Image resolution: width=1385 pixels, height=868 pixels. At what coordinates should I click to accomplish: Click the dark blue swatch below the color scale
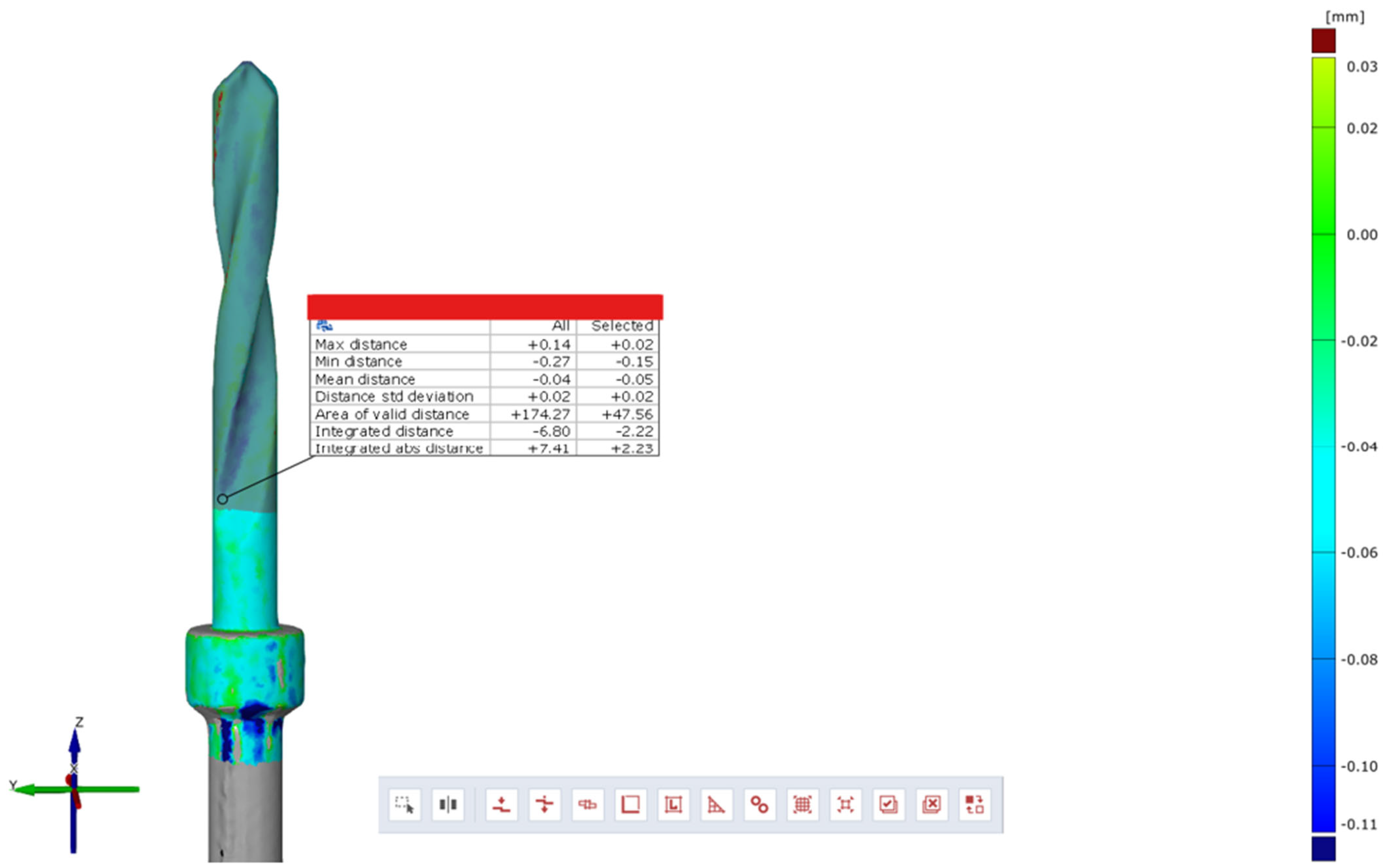[x=1324, y=848]
